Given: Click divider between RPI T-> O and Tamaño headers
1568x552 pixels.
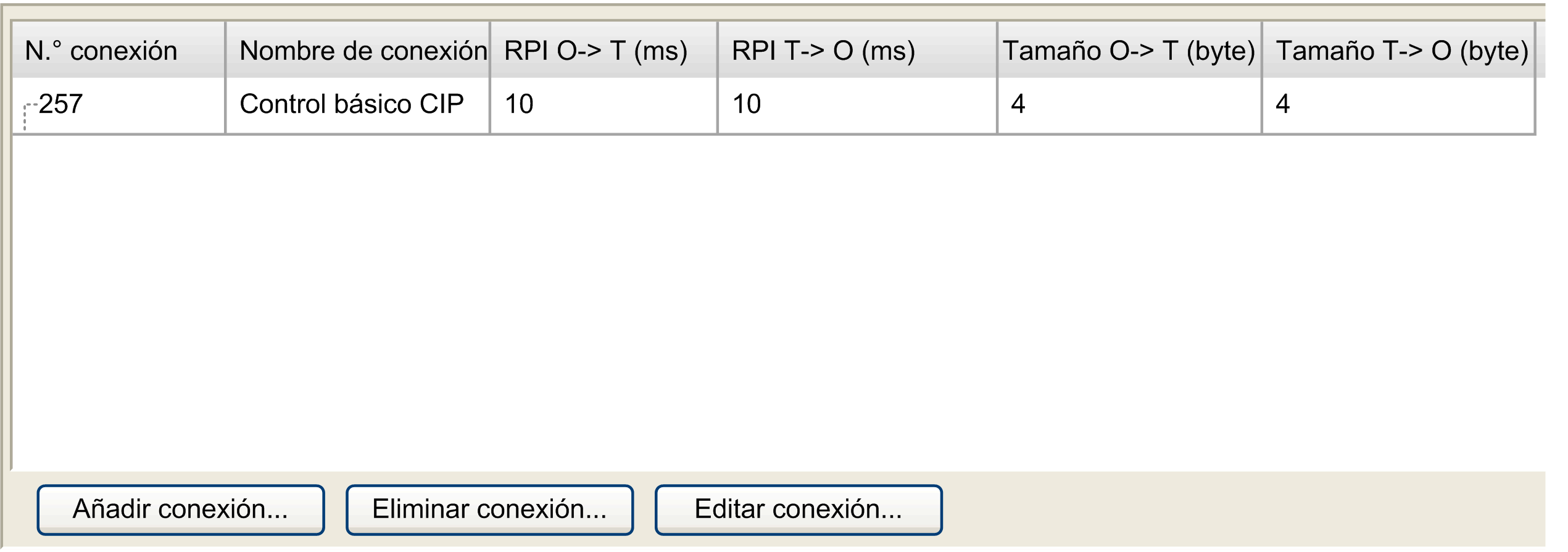Looking at the screenshot, I should (x=997, y=51).
